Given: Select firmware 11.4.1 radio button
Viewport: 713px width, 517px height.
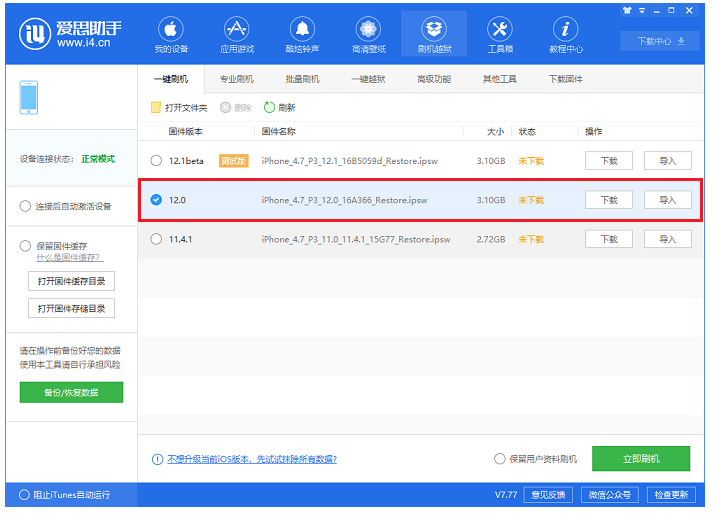Looking at the screenshot, I should (x=156, y=239).
